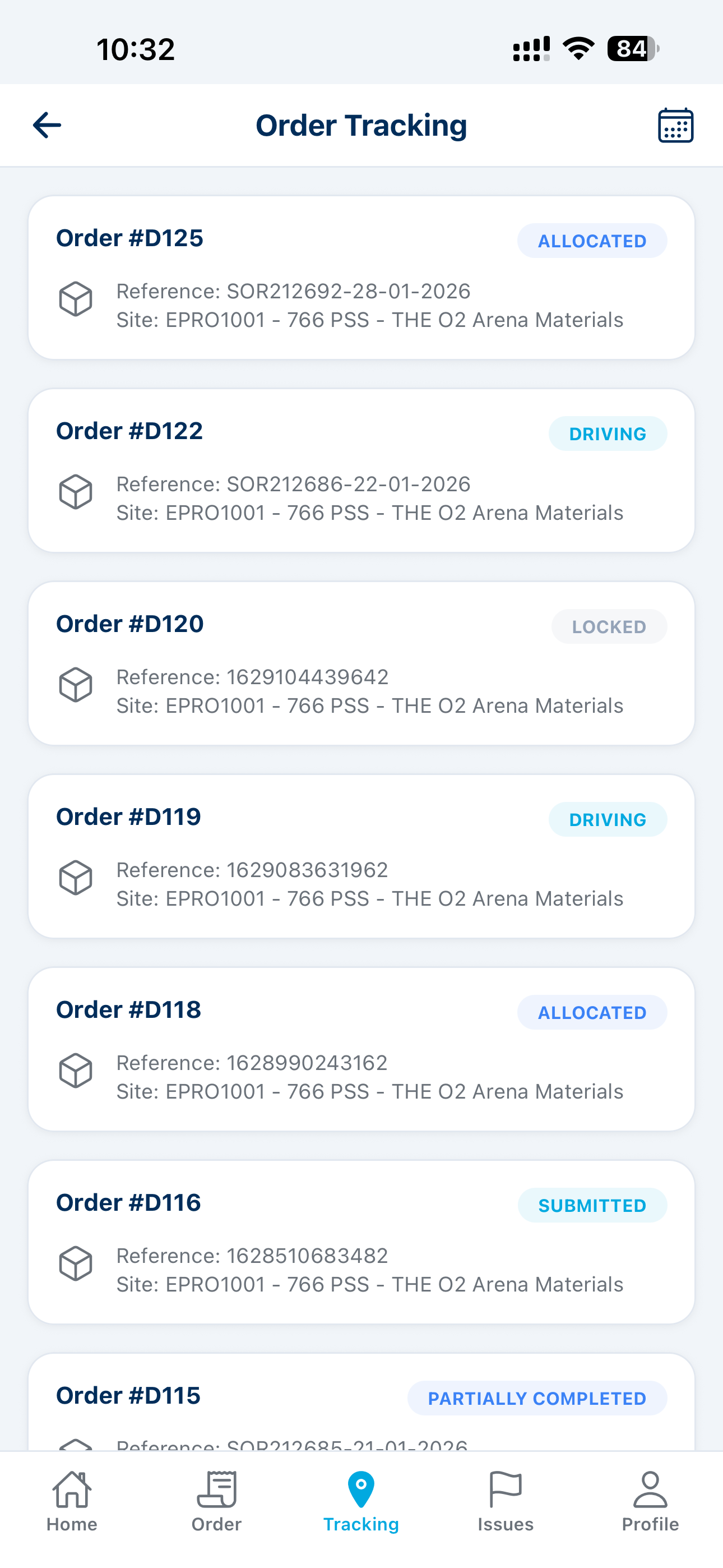Tap the SUBMITTED status badge

tap(592, 1206)
